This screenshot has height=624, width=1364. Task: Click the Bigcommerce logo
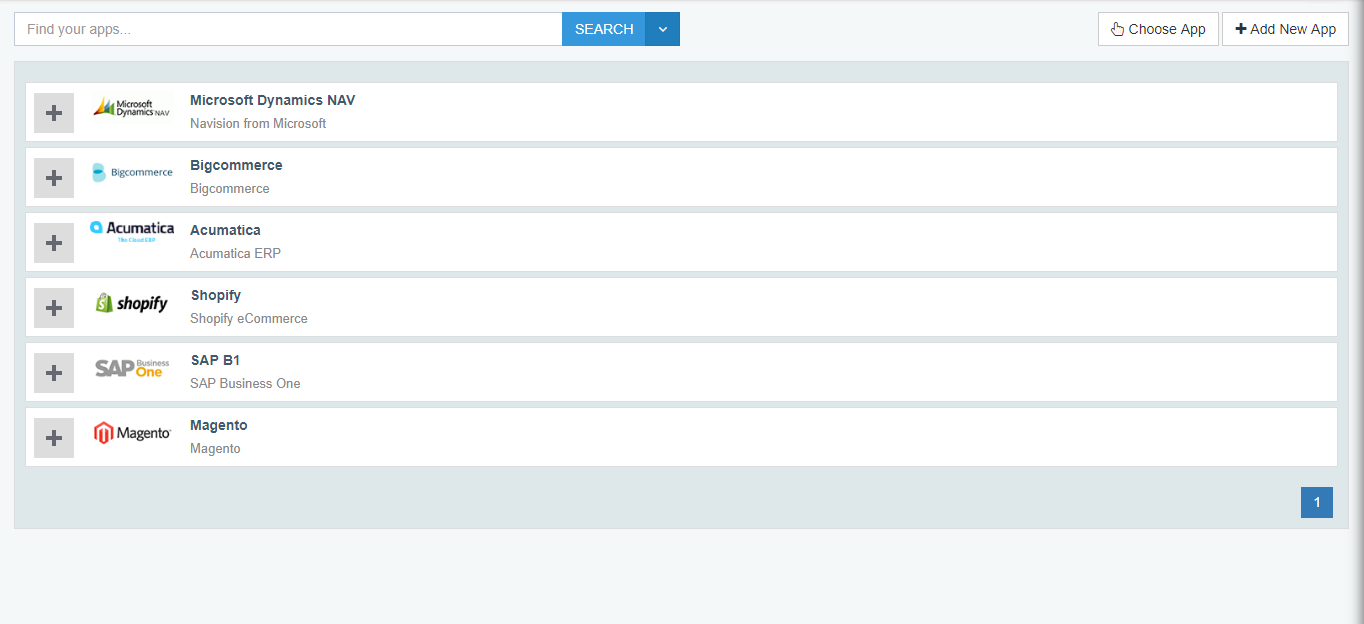[x=131, y=172]
